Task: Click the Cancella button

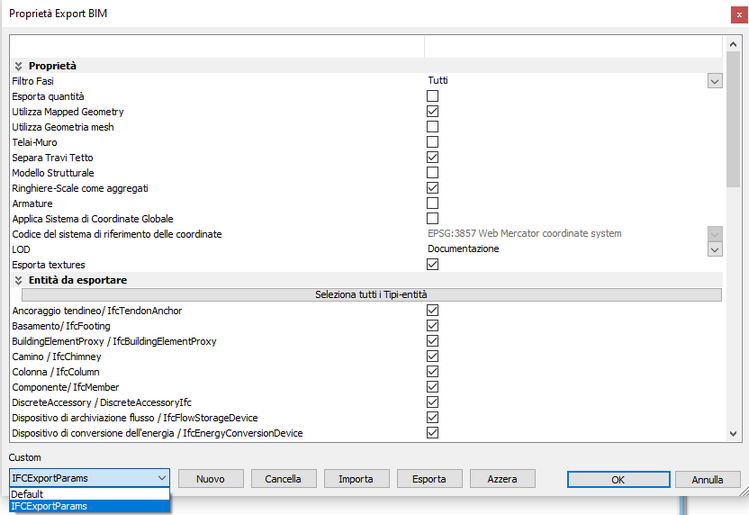Action: [x=283, y=479]
